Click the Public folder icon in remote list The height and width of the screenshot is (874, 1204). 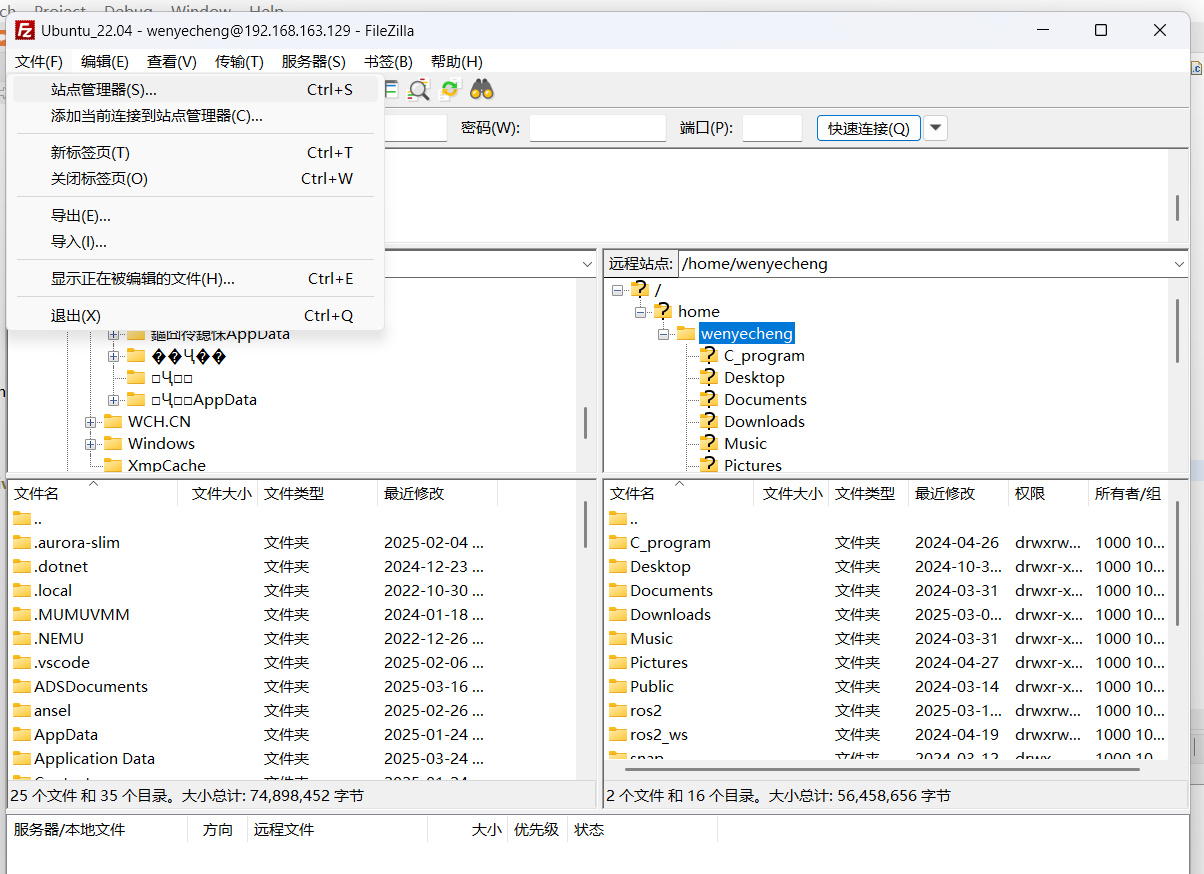tap(618, 686)
